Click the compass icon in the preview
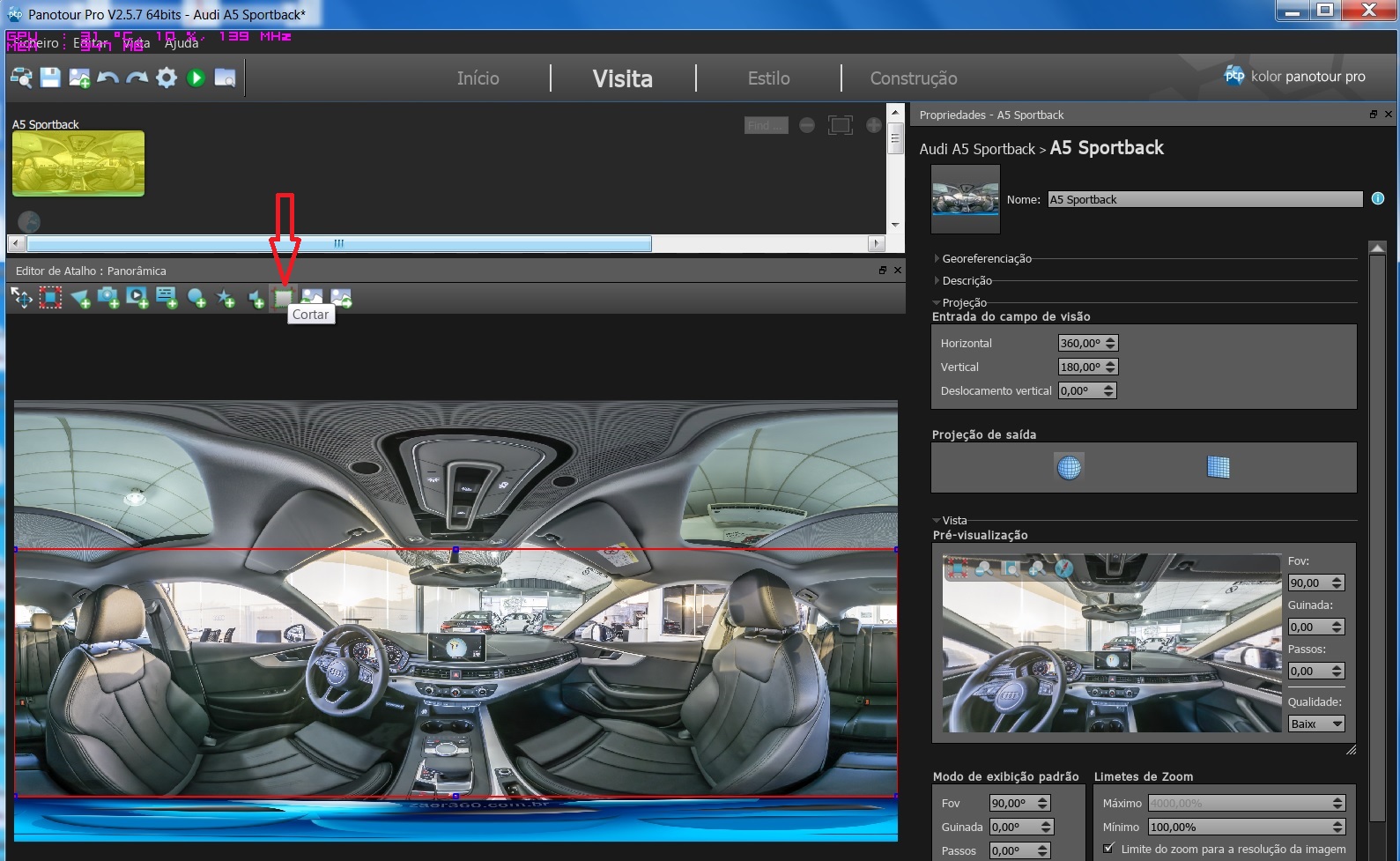 pos(1064,568)
